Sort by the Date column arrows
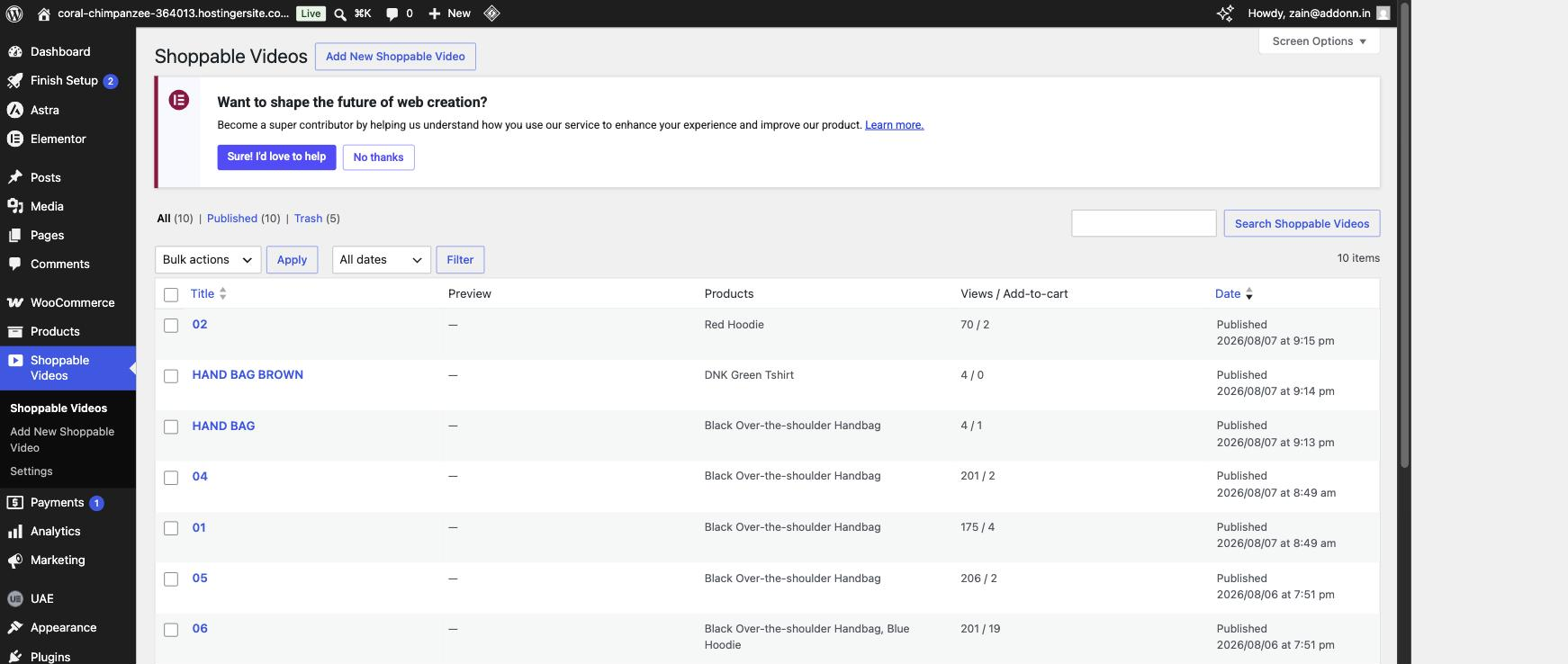The height and width of the screenshot is (664, 1568). 1248,293
